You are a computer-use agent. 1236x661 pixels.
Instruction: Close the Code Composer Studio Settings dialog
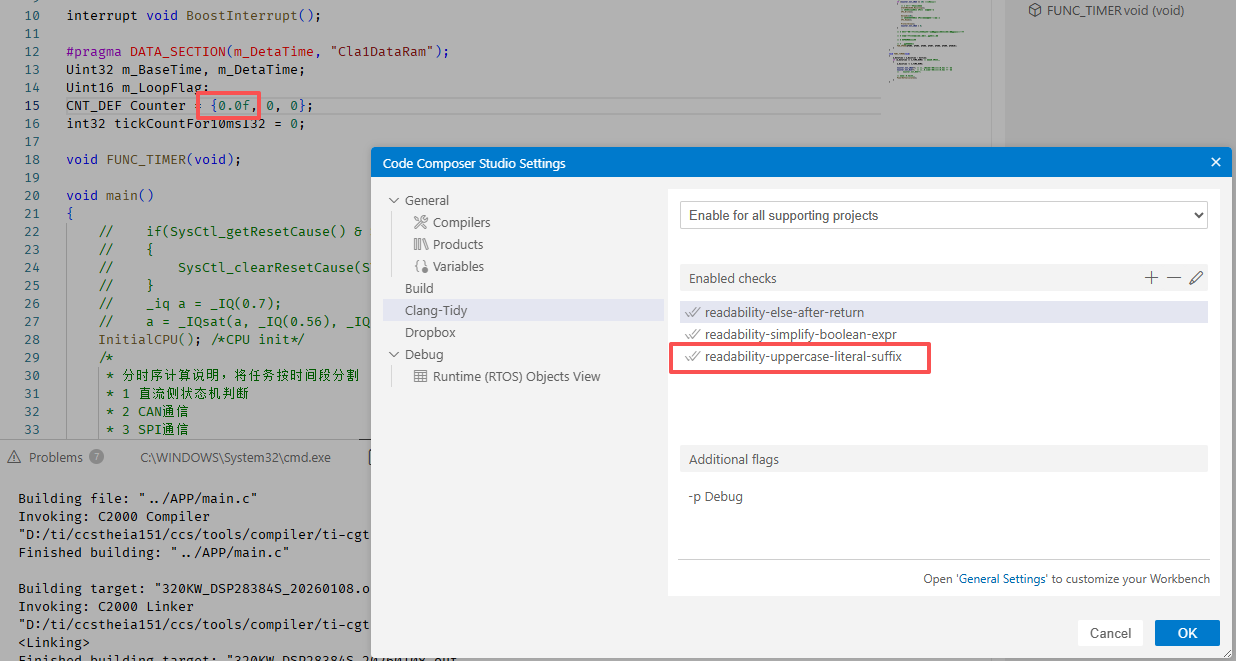coord(1216,162)
